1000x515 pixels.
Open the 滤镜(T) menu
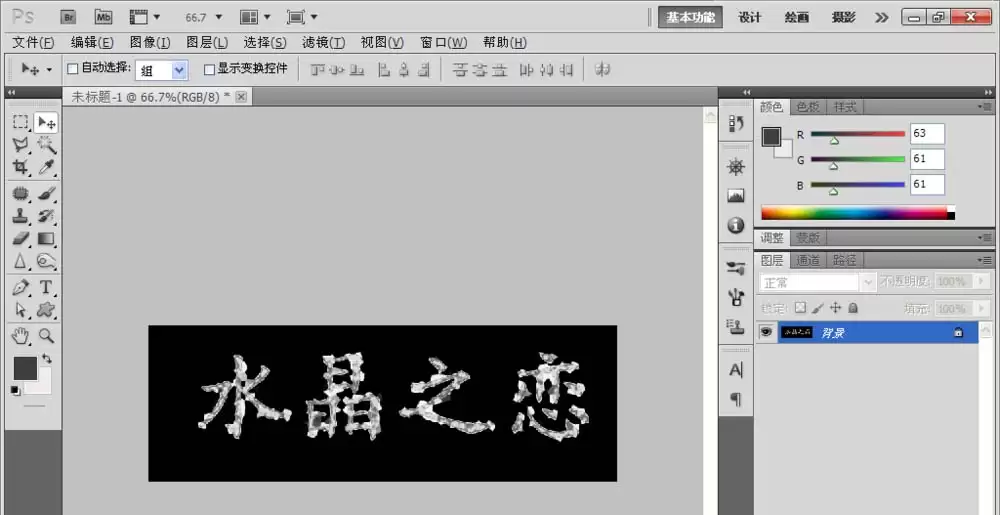[x=323, y=43]
